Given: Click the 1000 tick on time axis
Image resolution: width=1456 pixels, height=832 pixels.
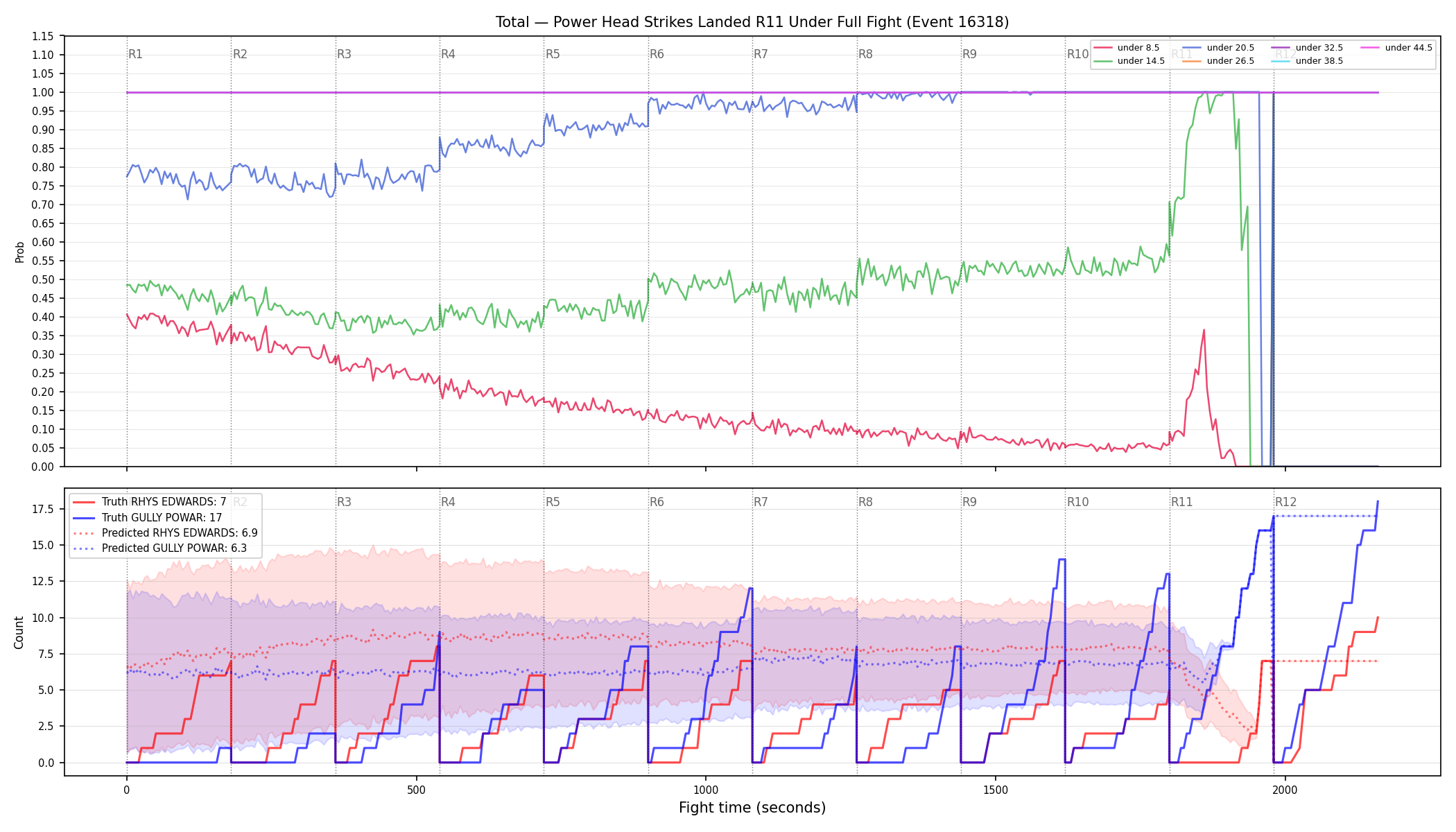Looking at the screenshot, I should [706, 790].
